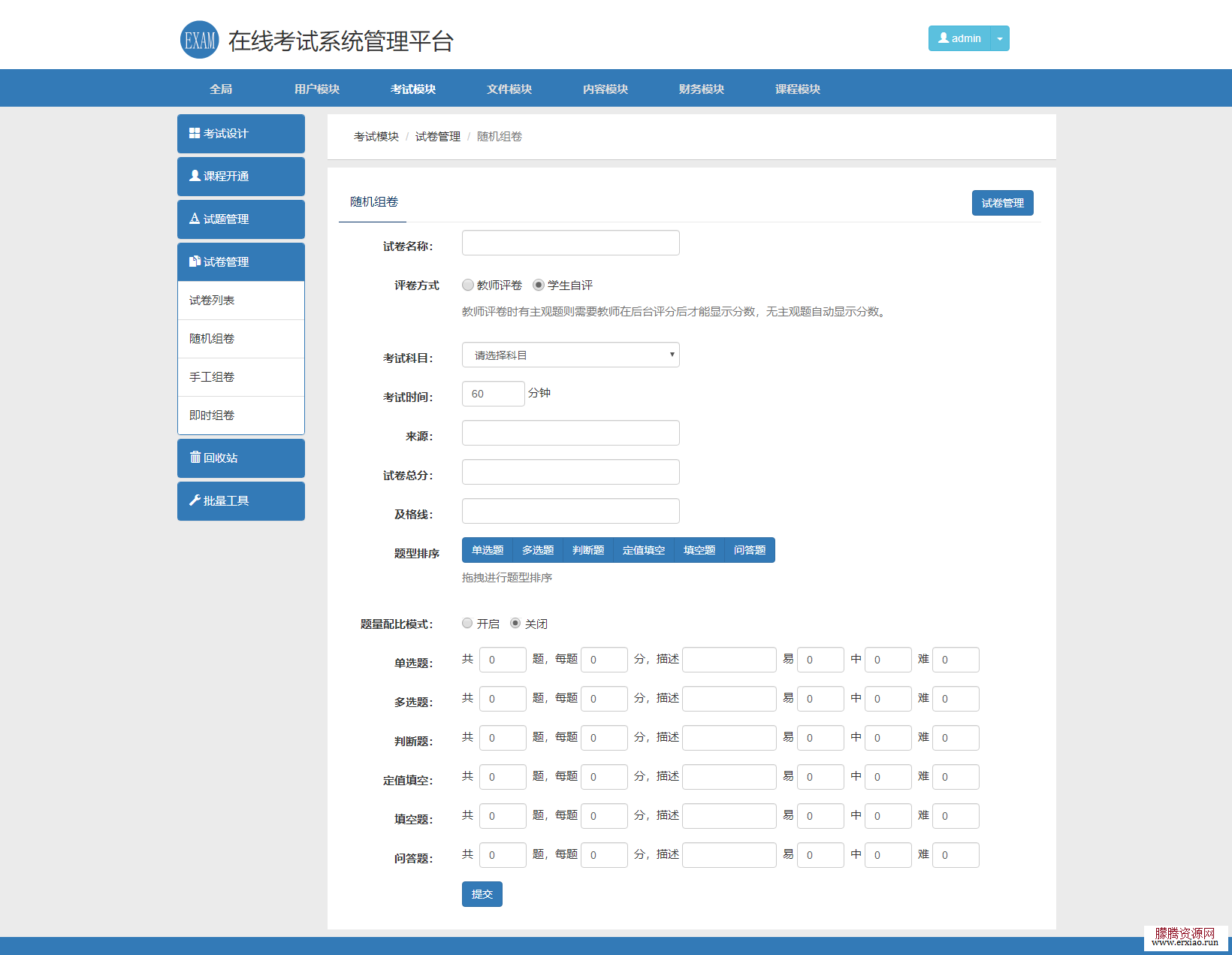Viewport: 1232px width, 955px height.
Task: Click the 回收站 trash icon
Action: tap(195, 458)
